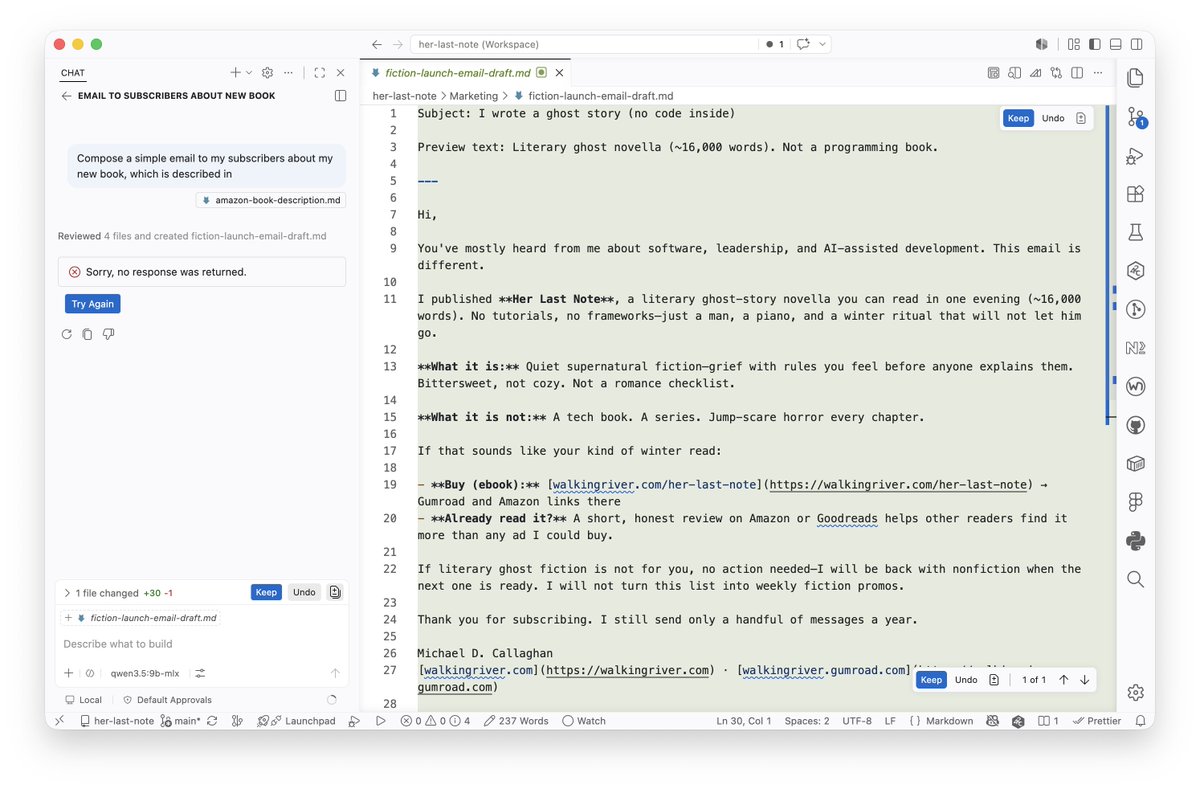Undo changes in chat file summary
Screen dimensions: 1200x789
[304, 592]
